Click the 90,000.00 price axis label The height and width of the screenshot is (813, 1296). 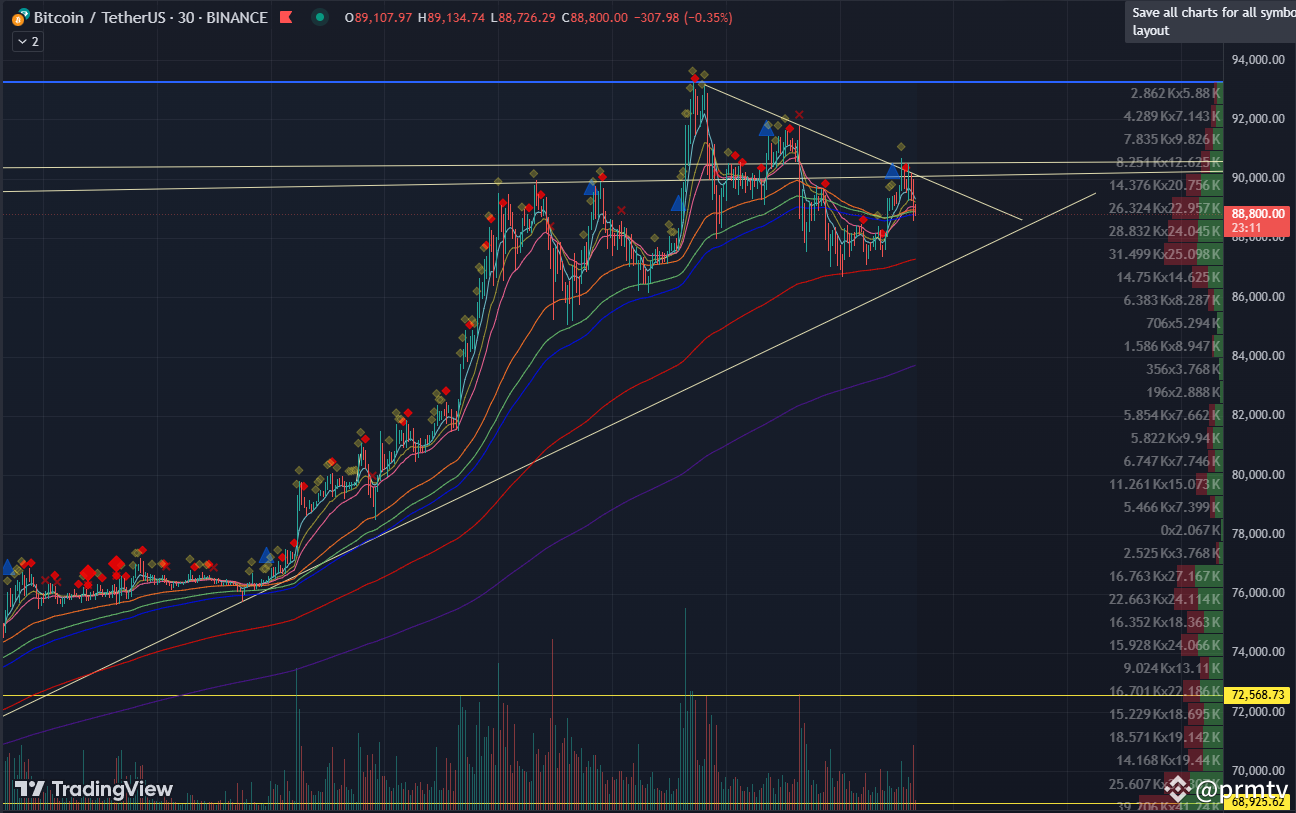(x=1258, y=178)
